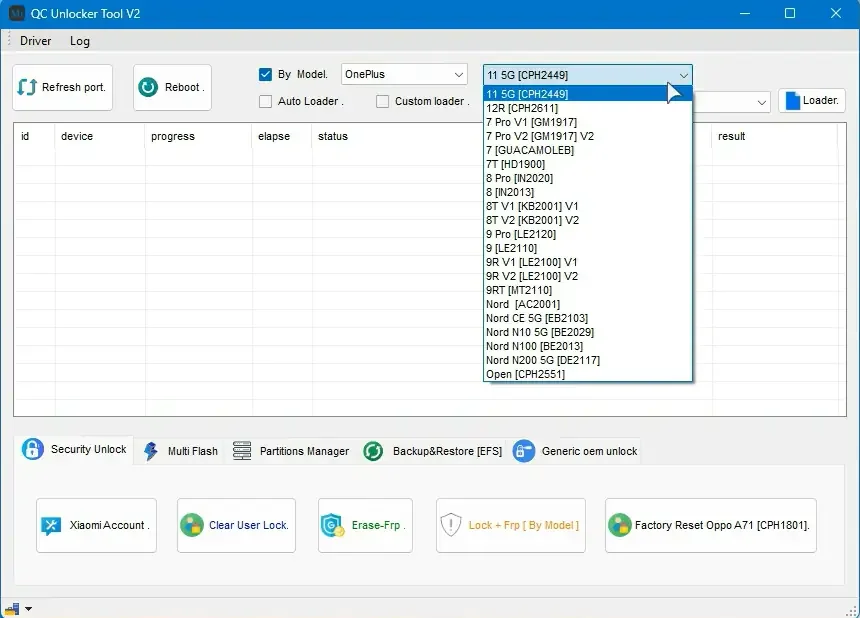This screenshot has width=860, height=618.
Task: Click the Xiaomi Account button
Action: tap(96, 525)
